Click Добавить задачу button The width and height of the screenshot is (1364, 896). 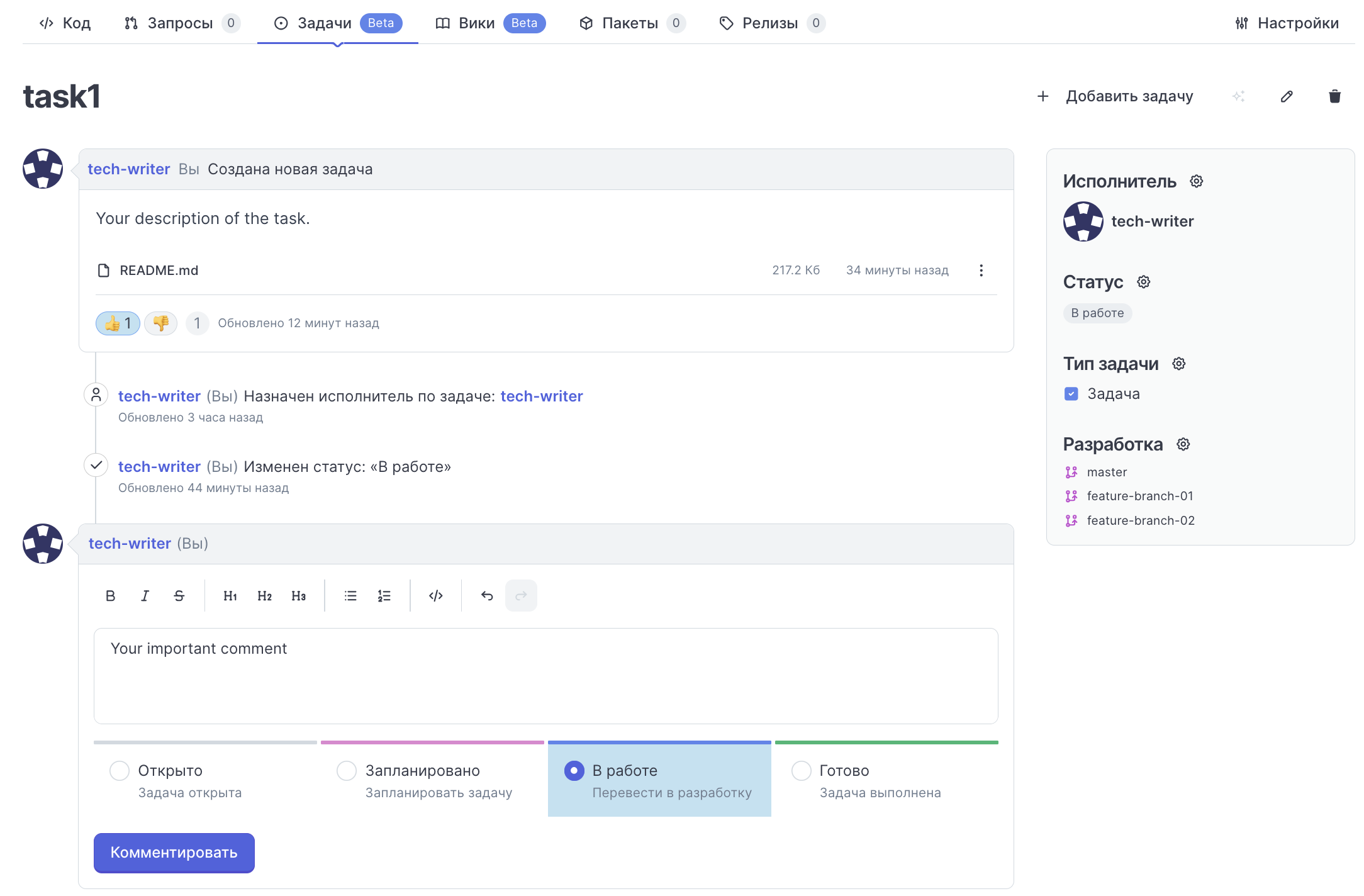pos(1114,96)
